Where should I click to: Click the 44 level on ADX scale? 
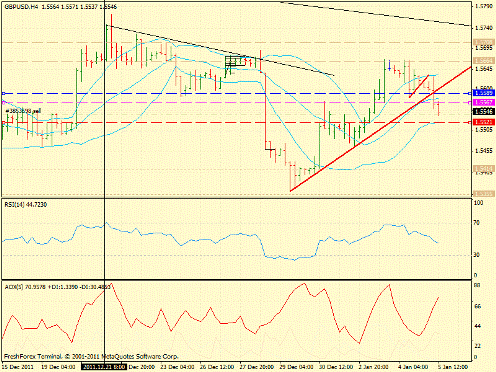pyautogui.click(x=477, y=326)
